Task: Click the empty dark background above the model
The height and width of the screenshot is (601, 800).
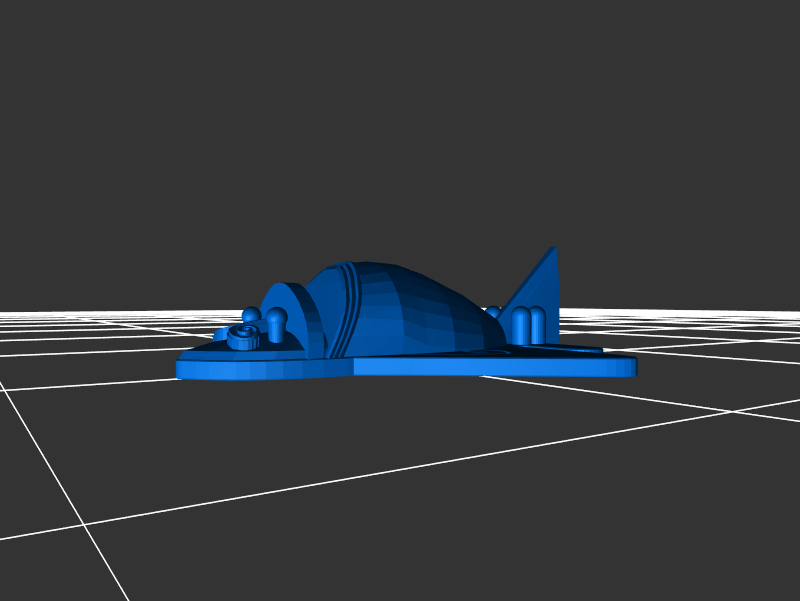Action: (x=400, y=120)
